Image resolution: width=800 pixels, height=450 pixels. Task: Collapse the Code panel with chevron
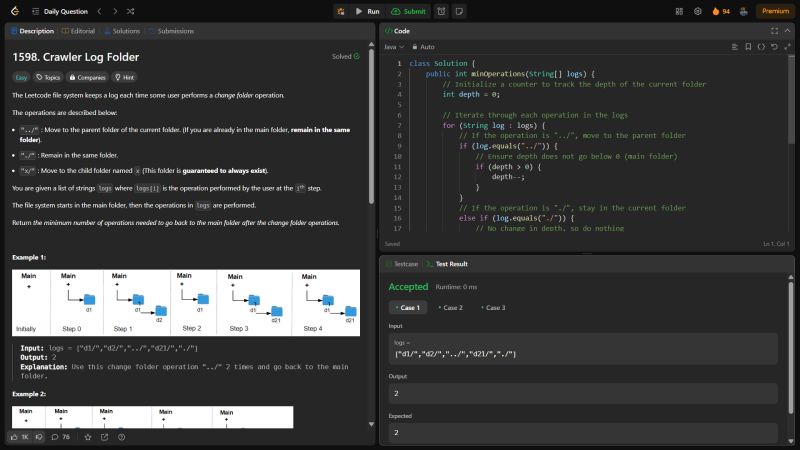coord(788,30)
